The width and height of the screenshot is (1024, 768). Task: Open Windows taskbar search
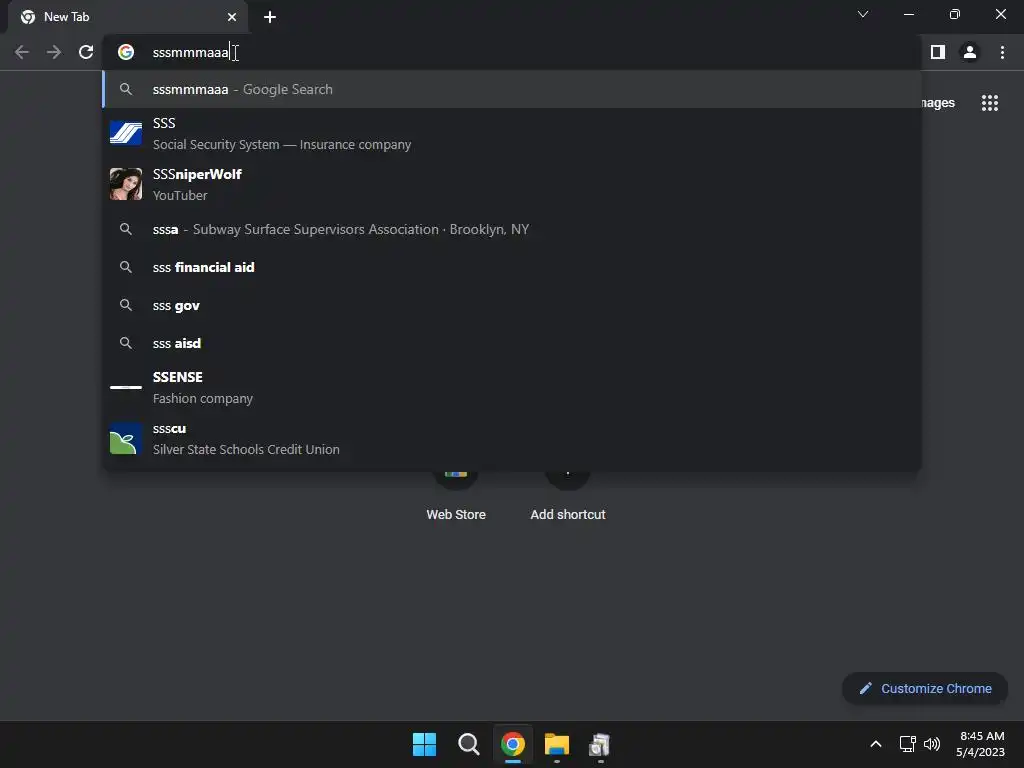[x=468, y=744]
